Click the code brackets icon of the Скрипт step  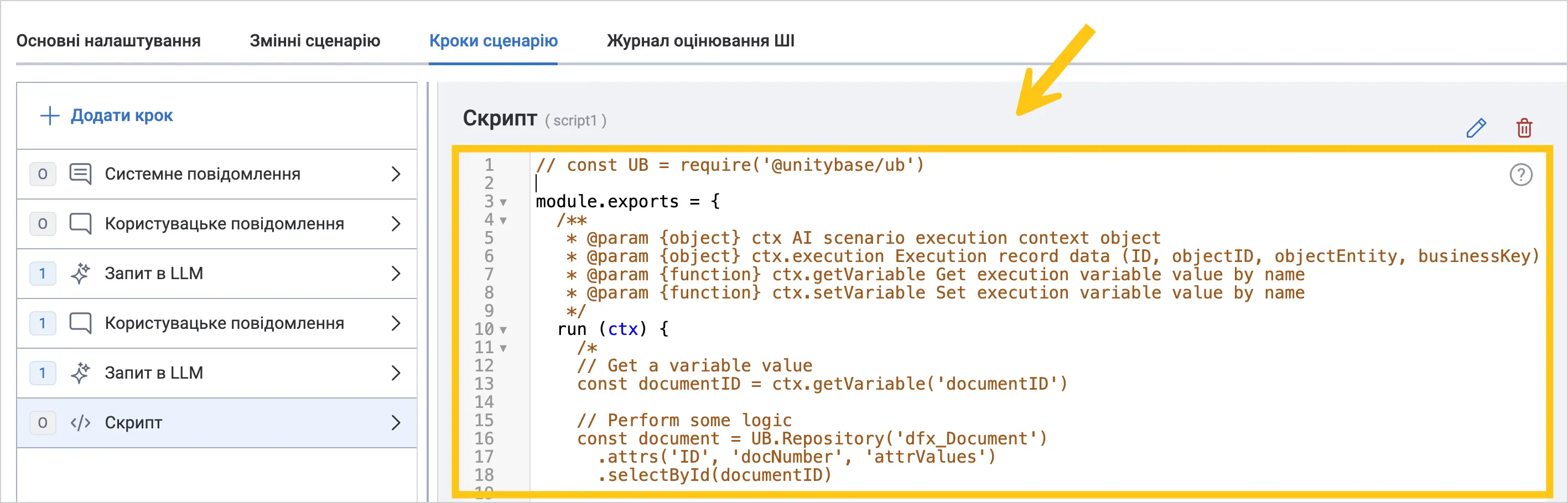coord(80,423)
